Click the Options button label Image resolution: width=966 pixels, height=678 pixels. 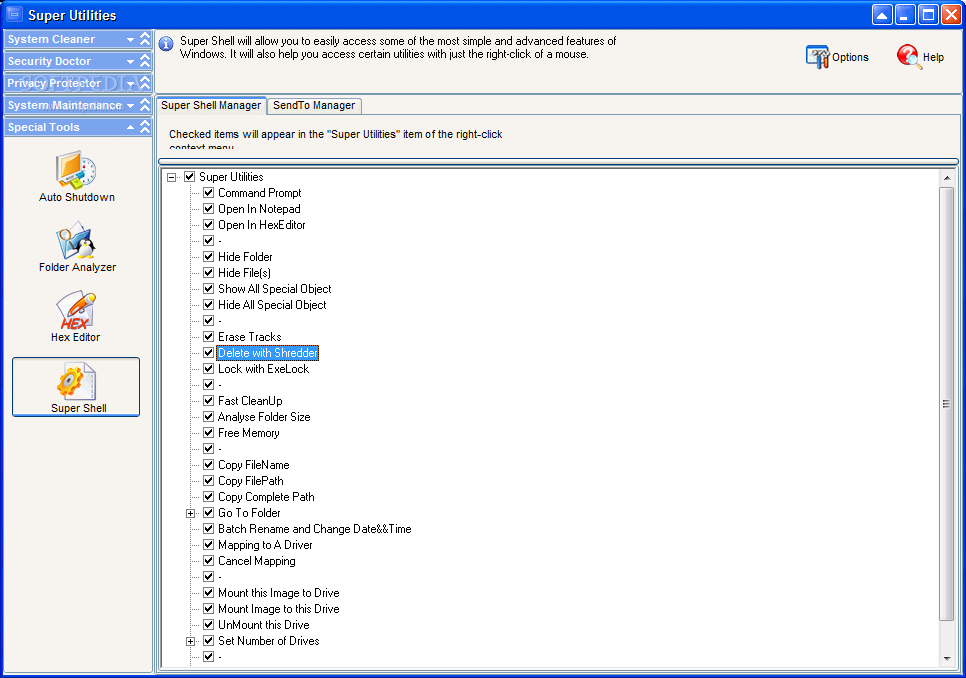[x=850, y=57]
